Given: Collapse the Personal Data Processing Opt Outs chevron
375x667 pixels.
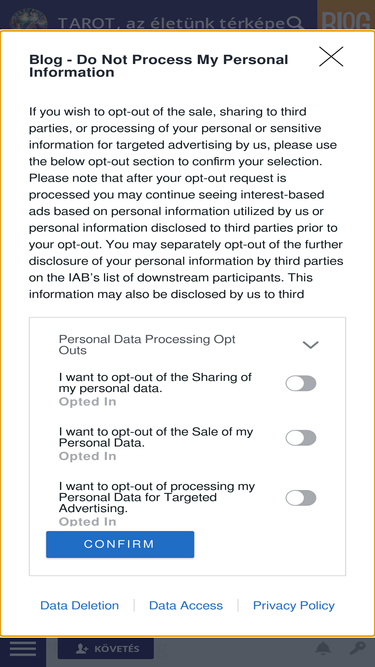Looking at the screenshot, I should tap(310, 345).
